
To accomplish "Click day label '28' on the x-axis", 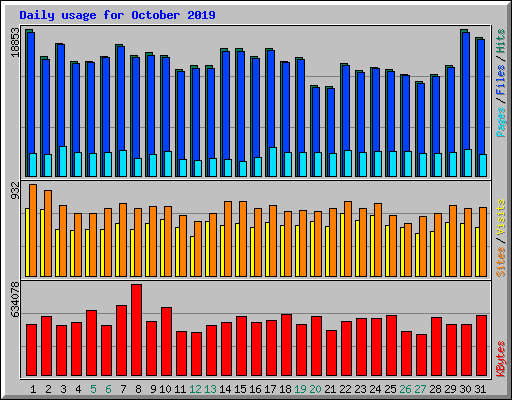I will click(x=435, y=389).
